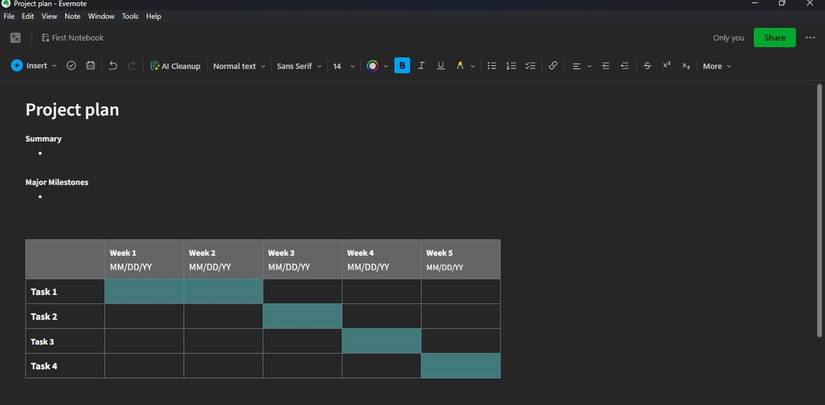This screenshot has height=405, width=825.
Task: Click the Task 3 row label
Action: point(43,341)
